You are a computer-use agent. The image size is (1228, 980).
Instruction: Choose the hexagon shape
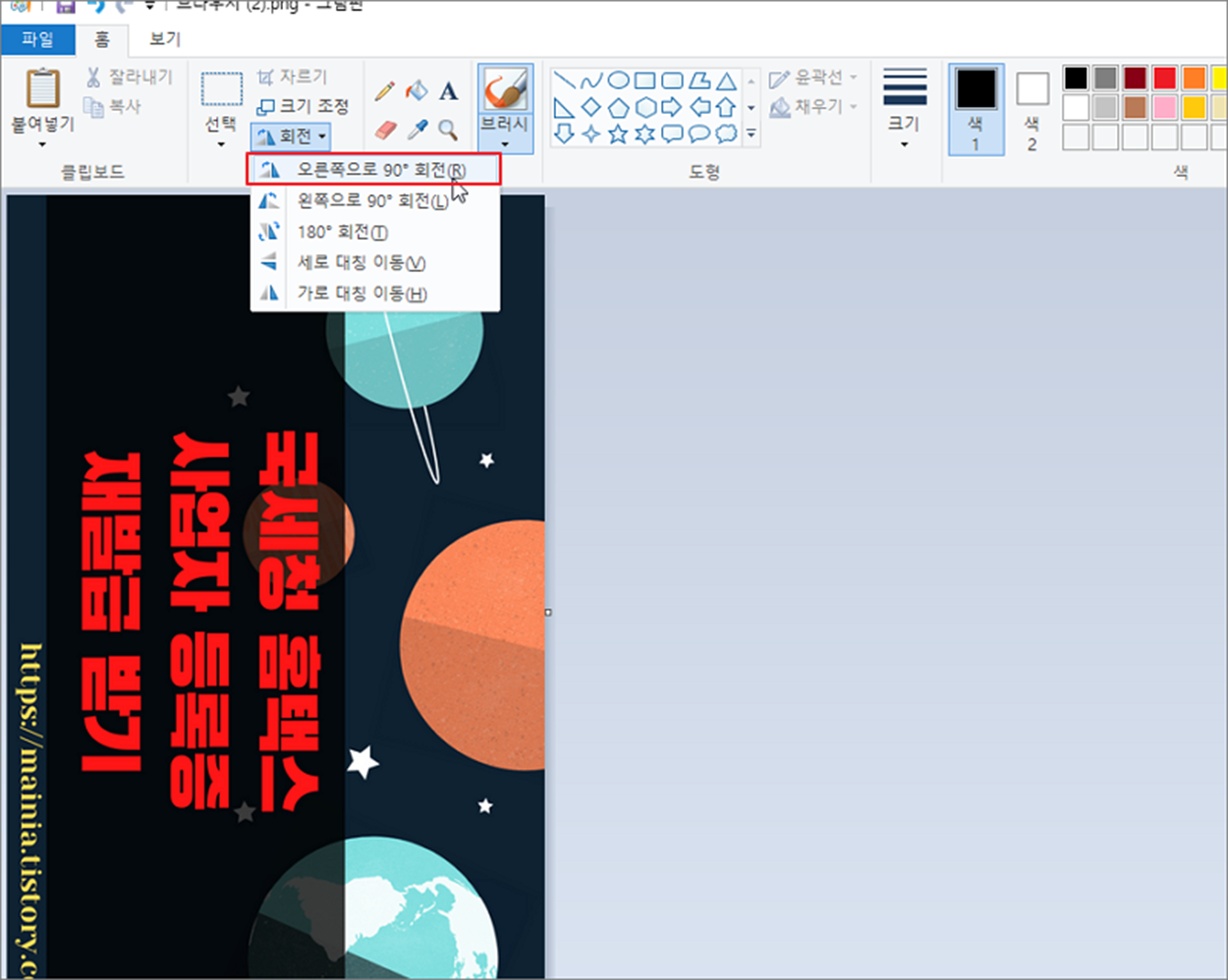pos(644,107)
